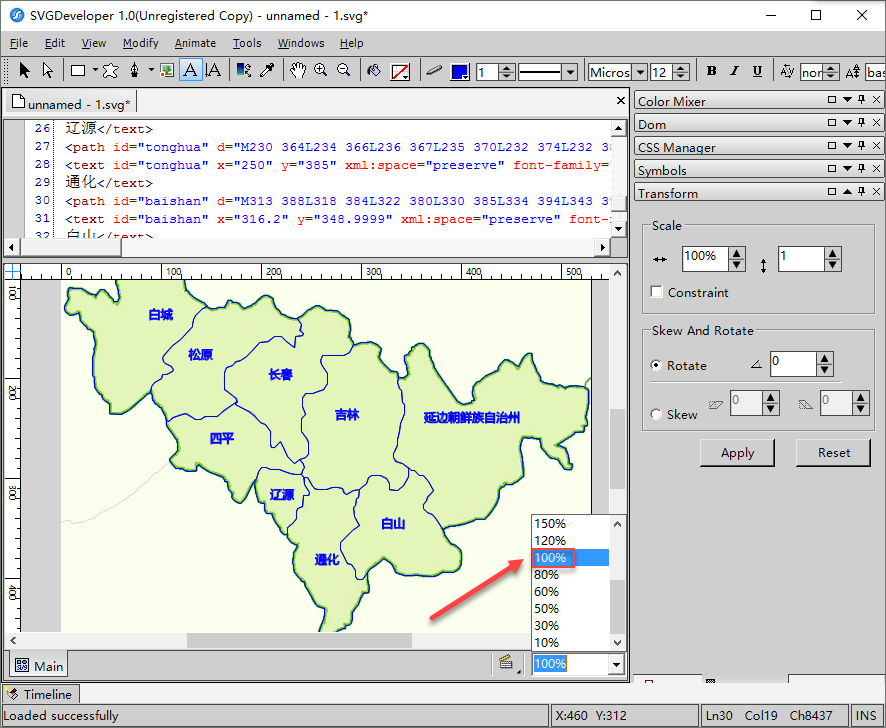Select the black arrow selection tool

[x=25, y=71]
